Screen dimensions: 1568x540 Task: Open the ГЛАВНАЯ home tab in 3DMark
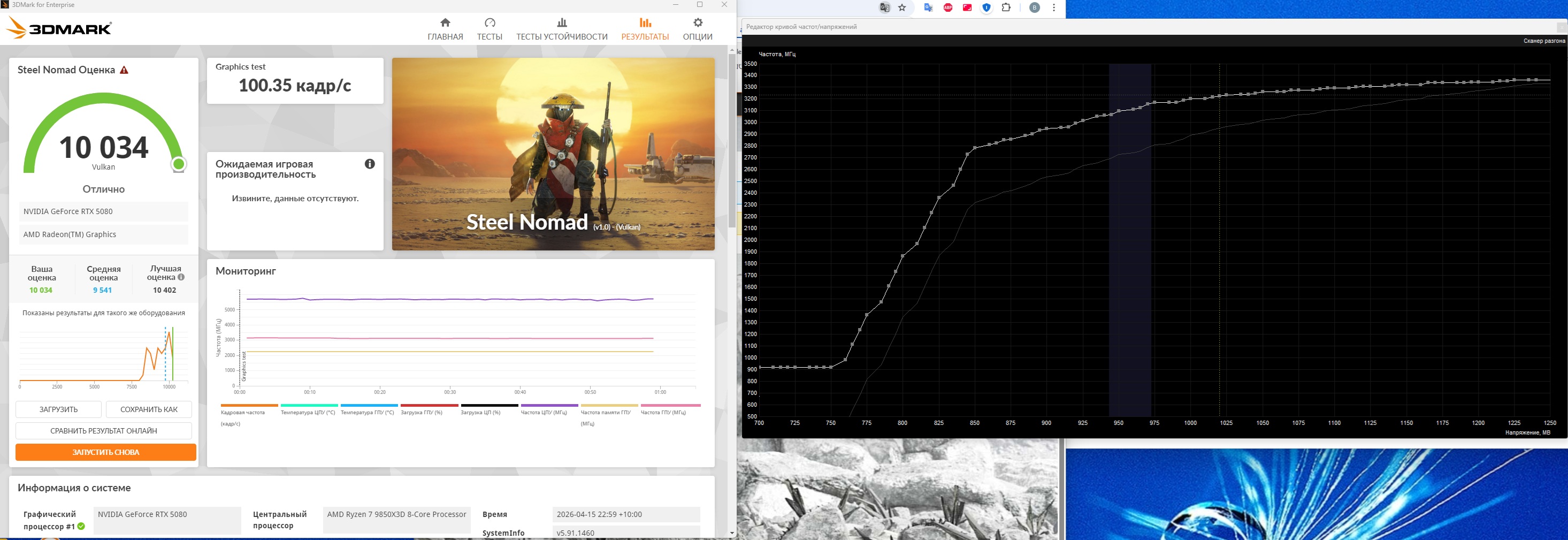(445, 29)
